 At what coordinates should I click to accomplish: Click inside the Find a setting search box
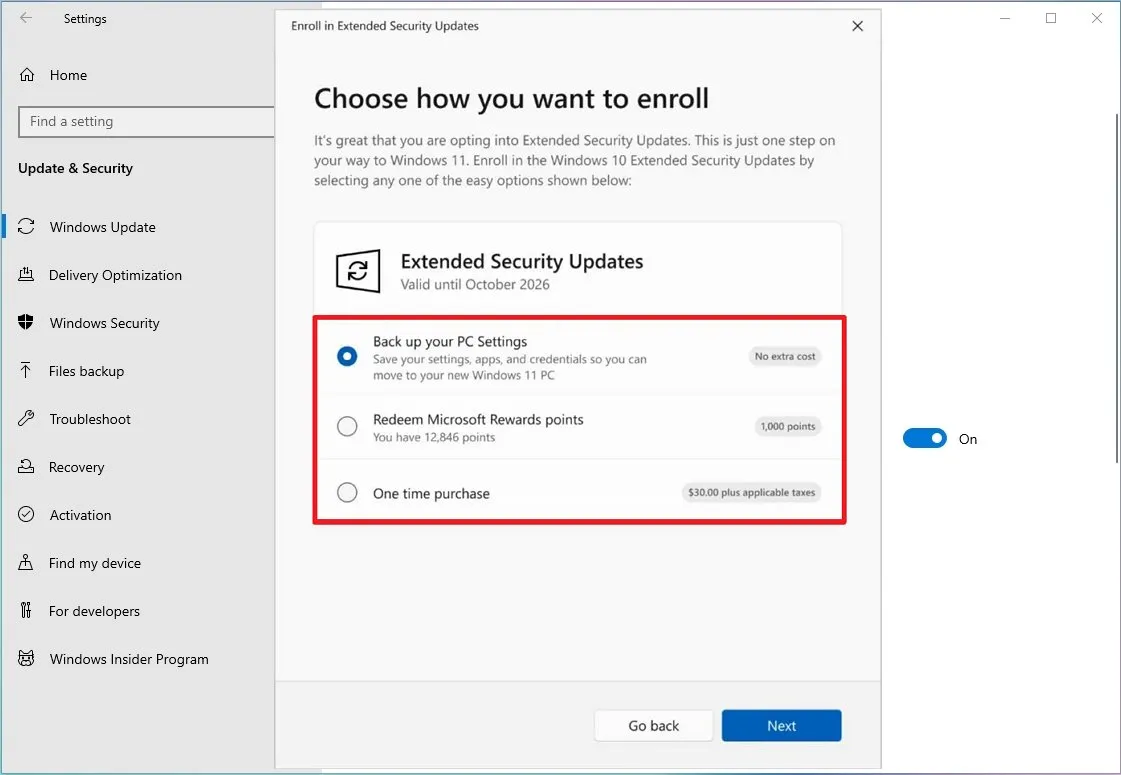click(x=146, y=121)
